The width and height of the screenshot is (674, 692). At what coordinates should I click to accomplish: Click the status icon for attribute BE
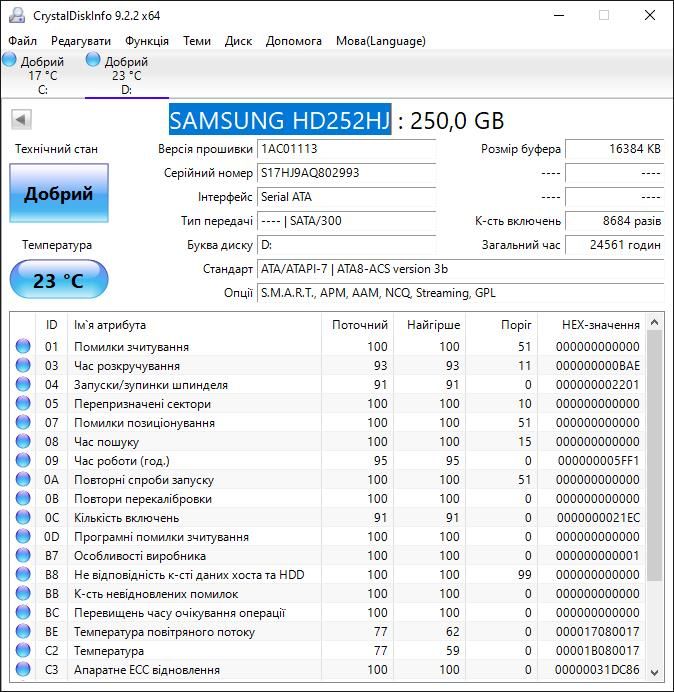tap(23, 631)
